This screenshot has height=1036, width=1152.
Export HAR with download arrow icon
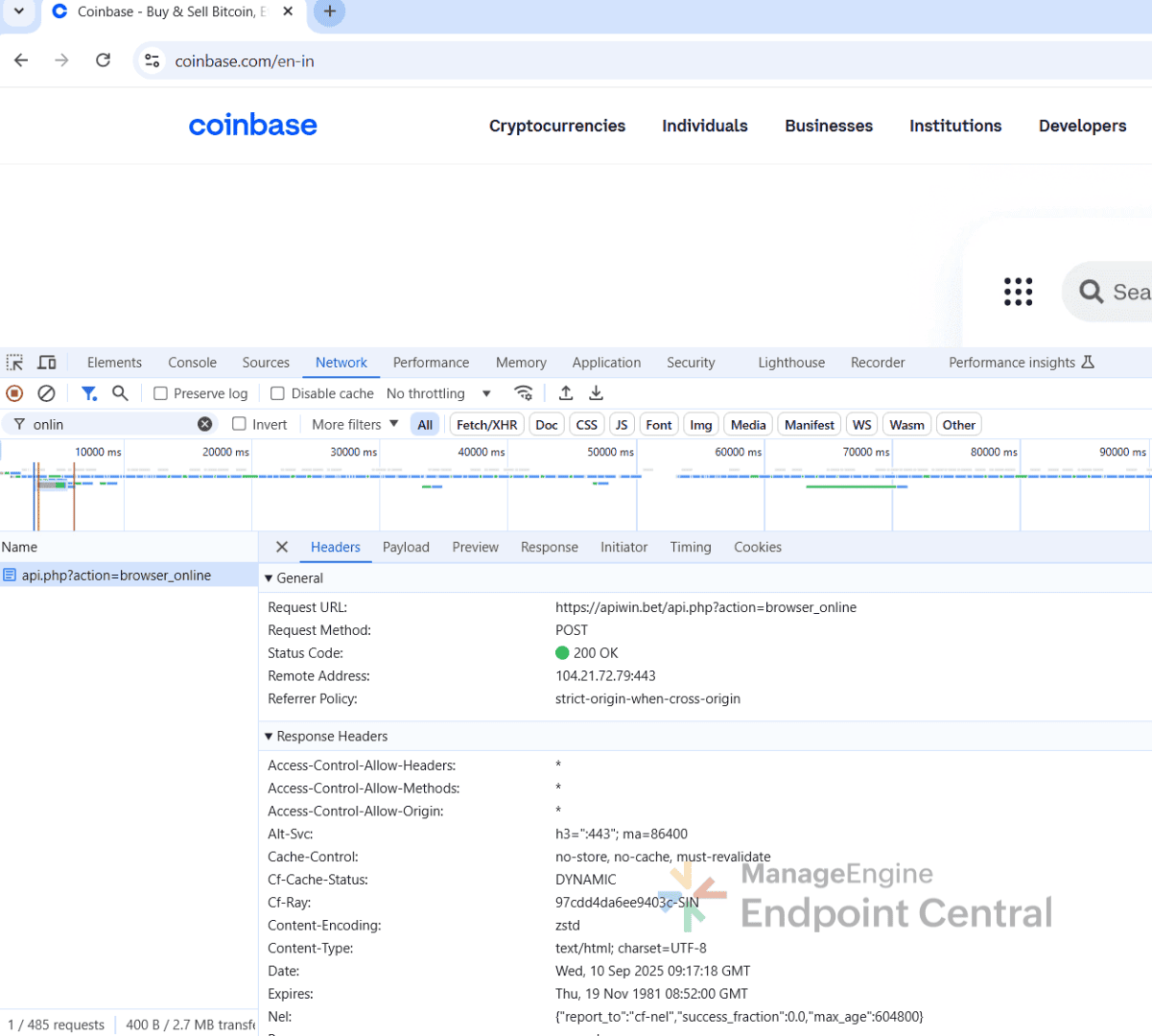coord(596,393)
